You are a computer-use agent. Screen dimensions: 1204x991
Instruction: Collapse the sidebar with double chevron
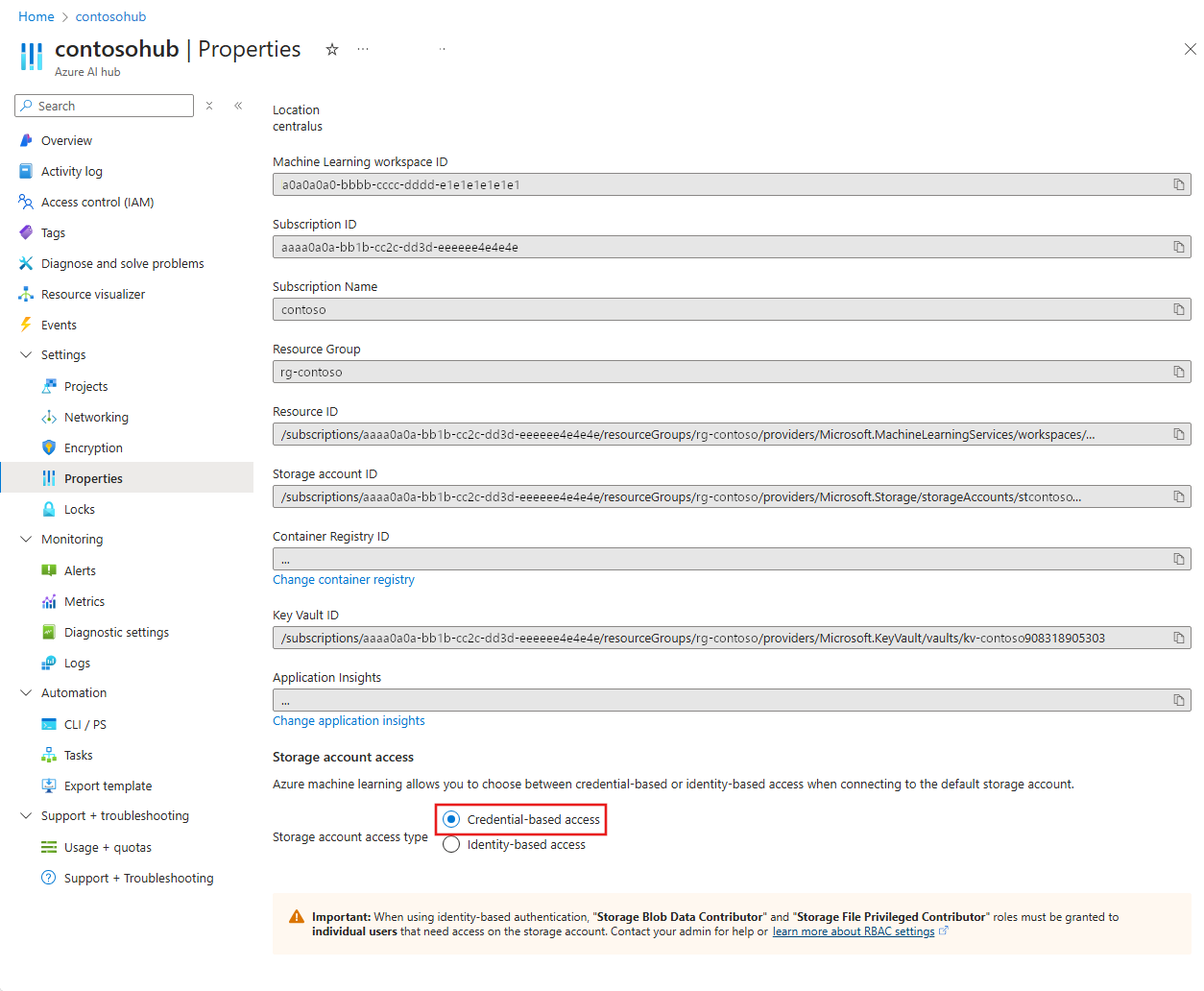[238, 106]
